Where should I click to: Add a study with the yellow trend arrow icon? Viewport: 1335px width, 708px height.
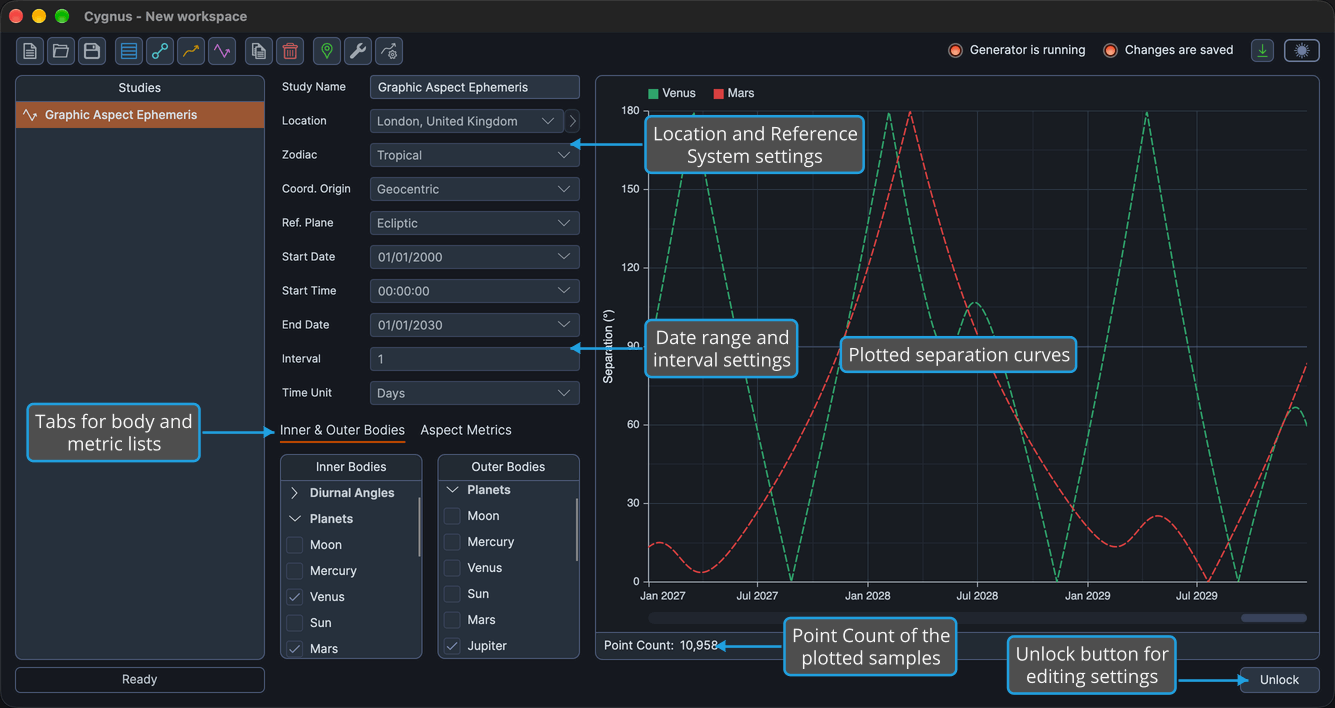[191, 51]
